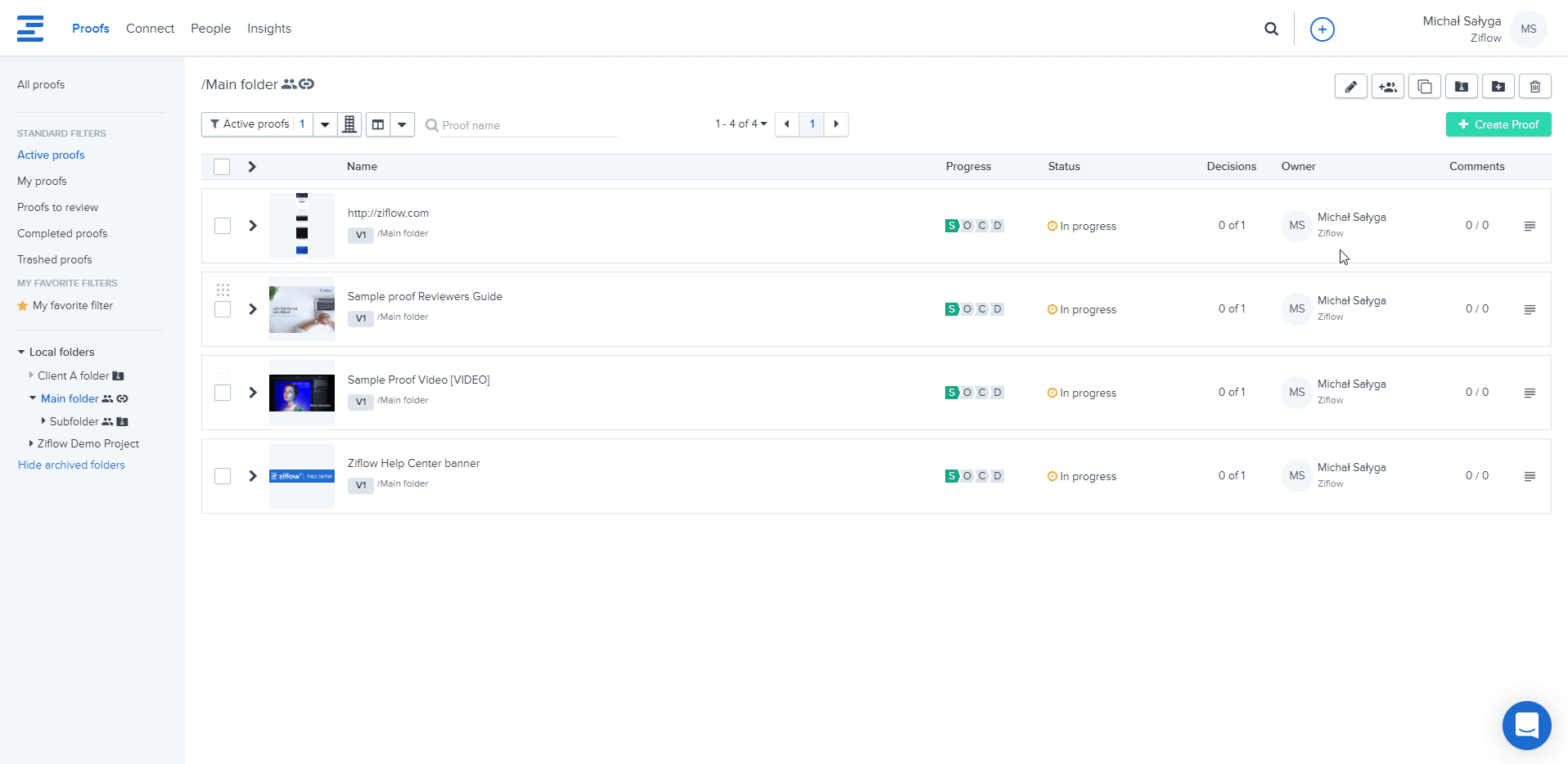
Task: Click the add members icon
Action: [1387, 87]
